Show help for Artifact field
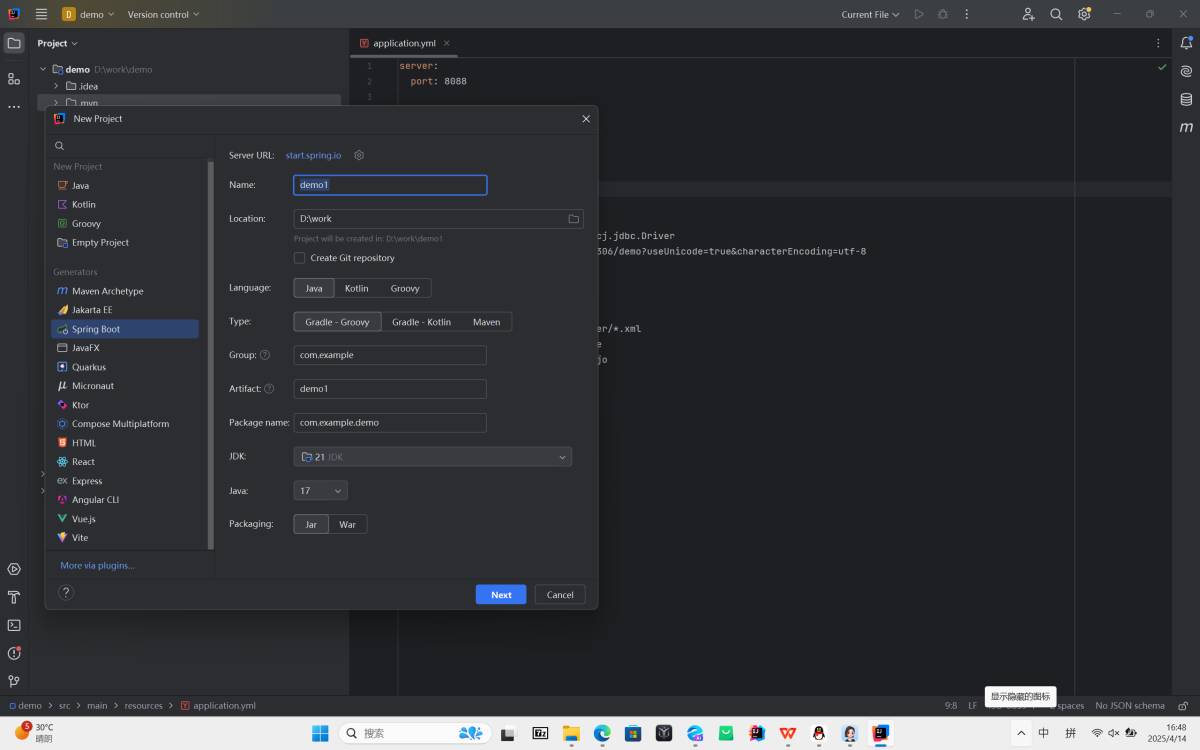This screenshot has width=1200, height=750. click(269, 389)
